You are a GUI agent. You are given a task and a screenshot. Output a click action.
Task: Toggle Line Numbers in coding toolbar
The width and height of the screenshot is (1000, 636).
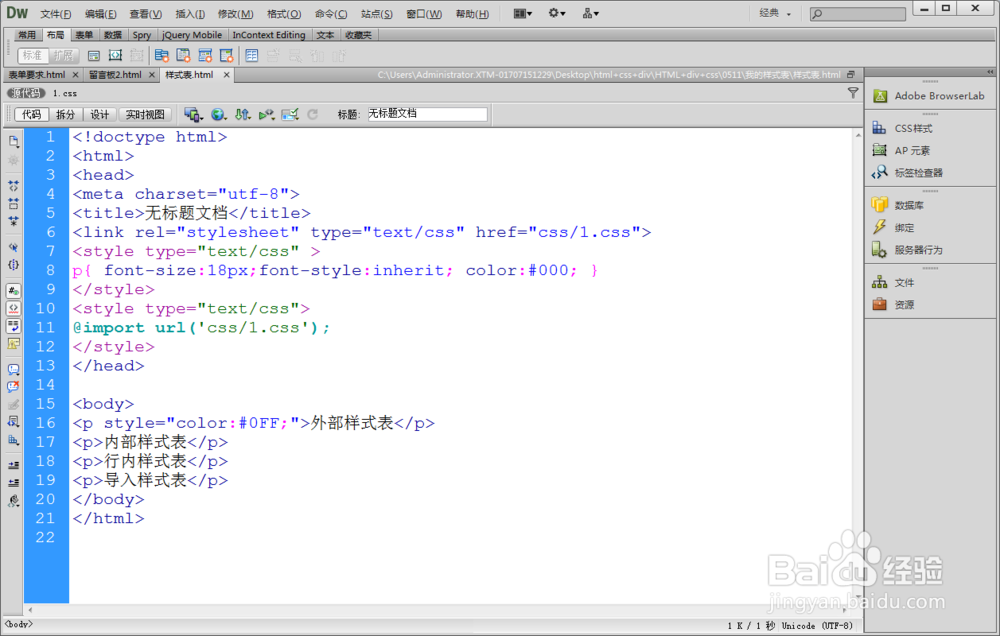[x=13, y=291]
